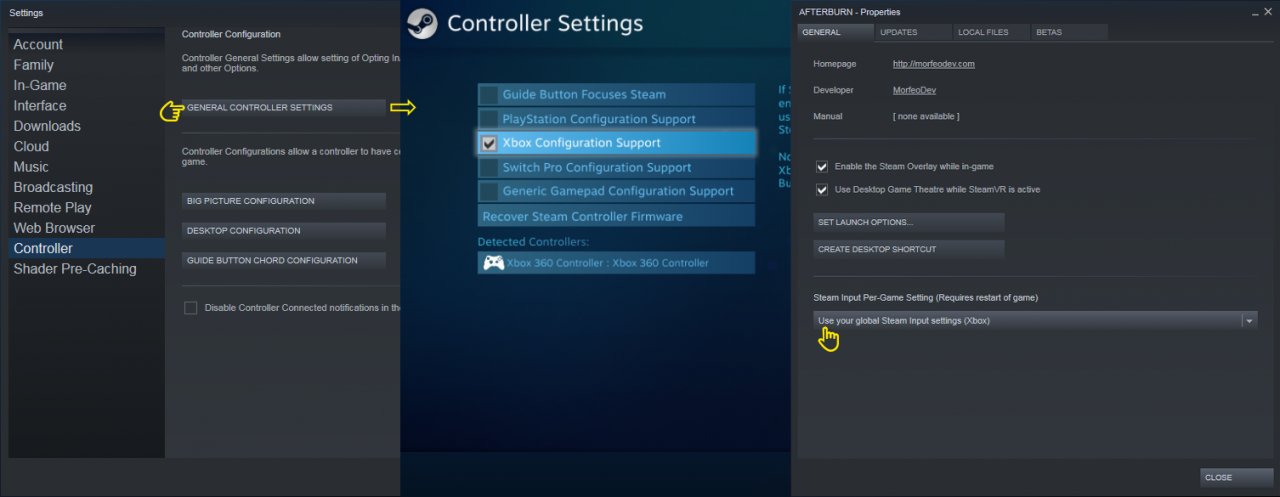Expand the Steam Input Per-Game dropdown arrow
Viewport: 1280px width, 497px height.
[x=1249, y=321]
